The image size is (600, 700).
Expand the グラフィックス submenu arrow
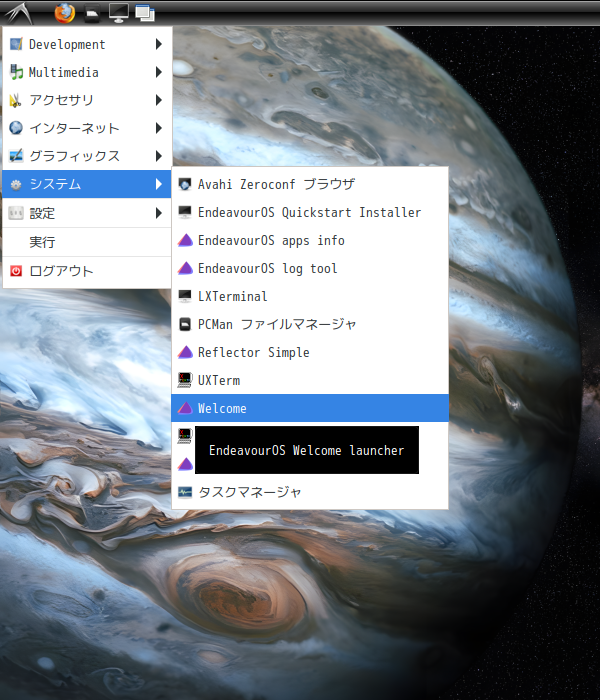pyautogui.click(x=158, y=156)
